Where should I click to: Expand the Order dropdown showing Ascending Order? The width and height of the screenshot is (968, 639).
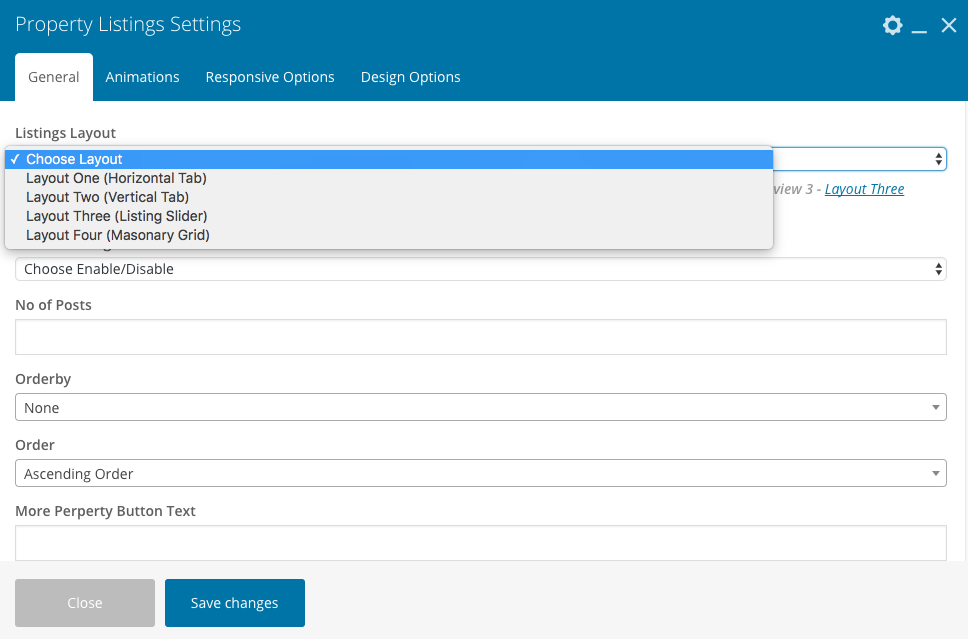[x=480, y=474]
